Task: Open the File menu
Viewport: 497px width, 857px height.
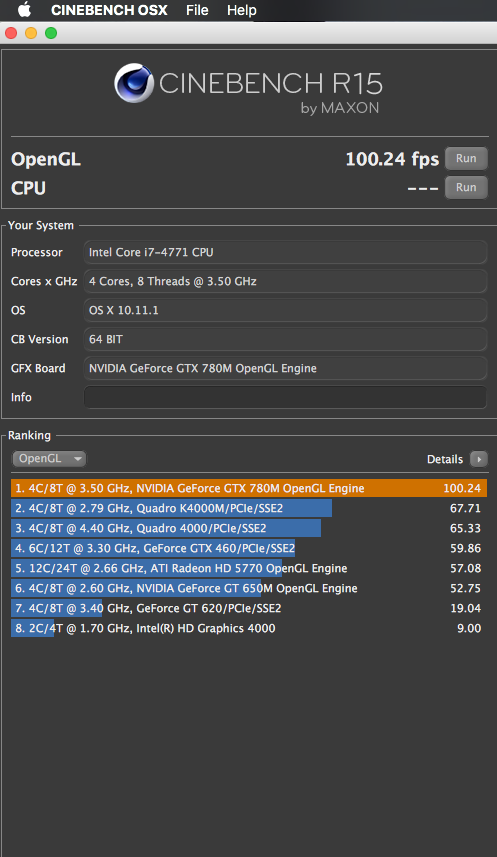Action: (197, 10)
